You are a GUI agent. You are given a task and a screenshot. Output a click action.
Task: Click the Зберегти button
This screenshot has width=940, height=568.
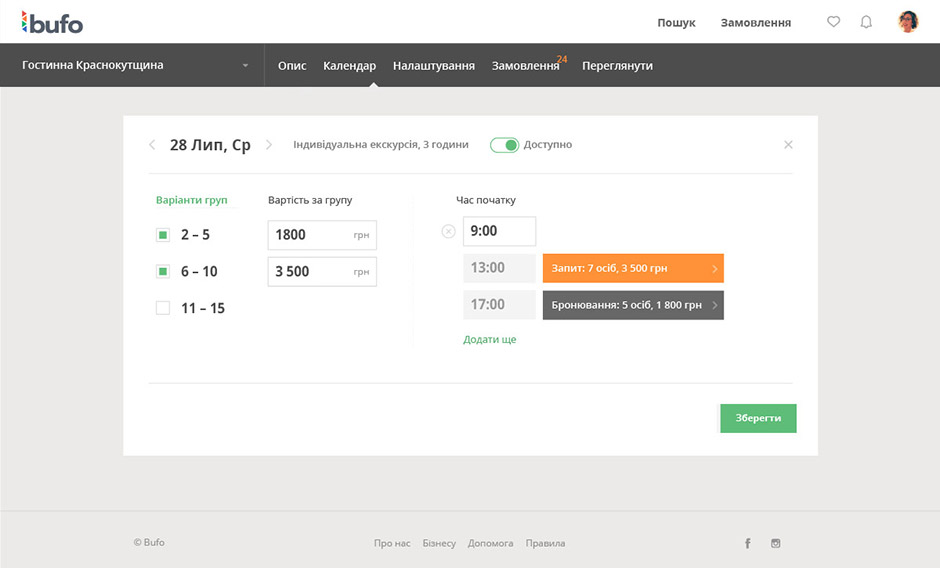tap(758, 418)
